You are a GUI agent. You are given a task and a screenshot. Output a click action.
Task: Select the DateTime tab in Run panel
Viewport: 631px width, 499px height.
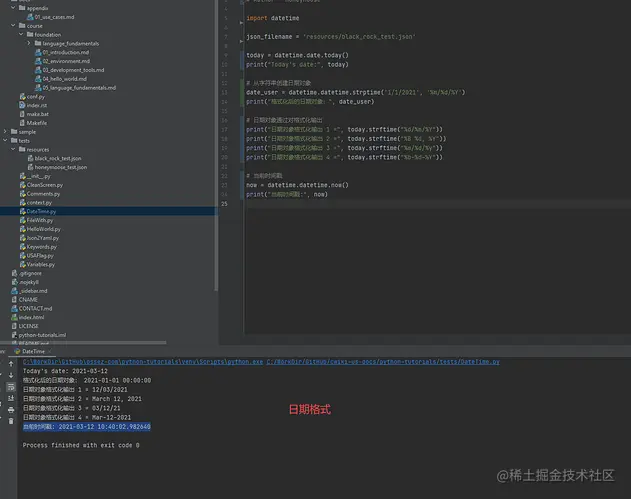(x=33, y=351)
